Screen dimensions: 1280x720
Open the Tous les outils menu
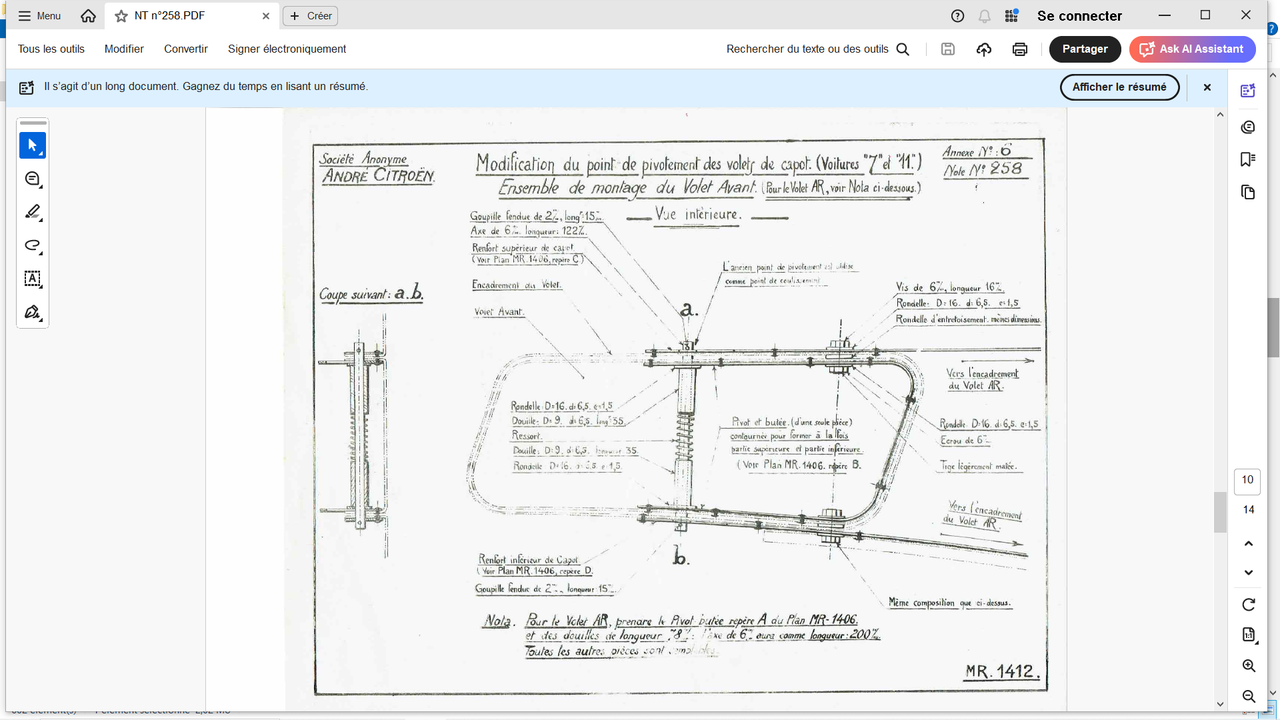coord(51,49)
